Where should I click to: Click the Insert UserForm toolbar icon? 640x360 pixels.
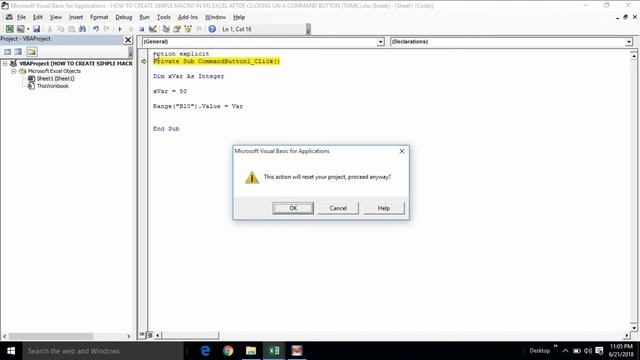[x=20, y=29]
